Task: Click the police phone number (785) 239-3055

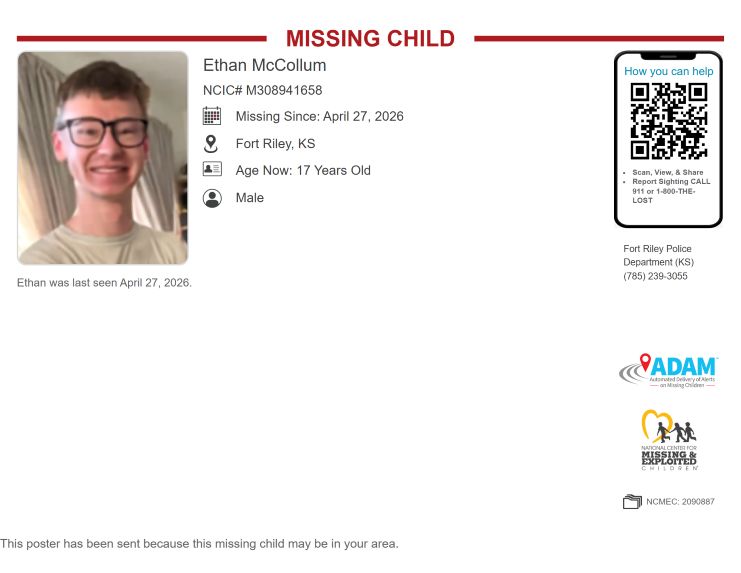Action: [x=655, y=276]
